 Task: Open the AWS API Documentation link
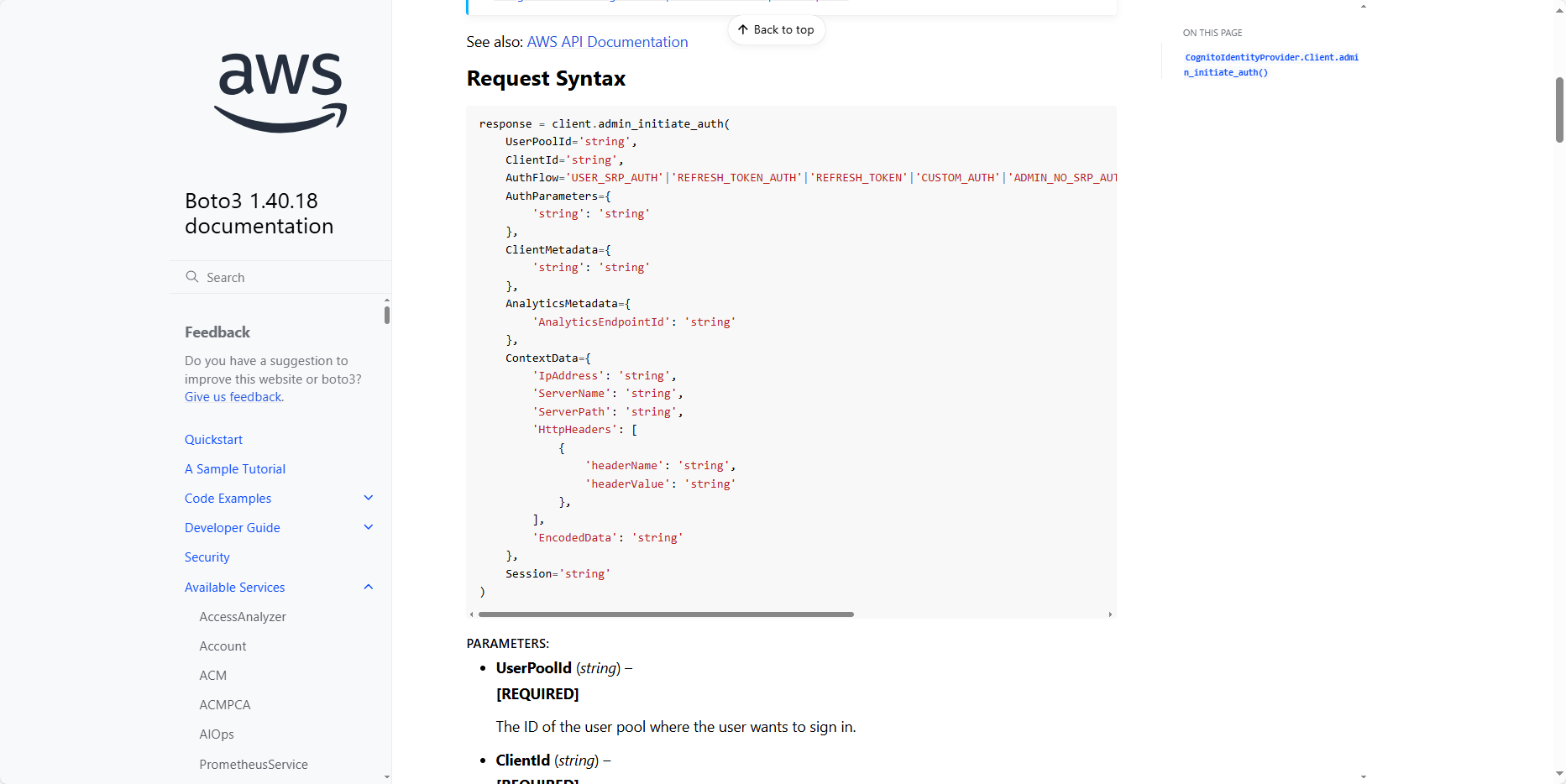coord(607,42)
